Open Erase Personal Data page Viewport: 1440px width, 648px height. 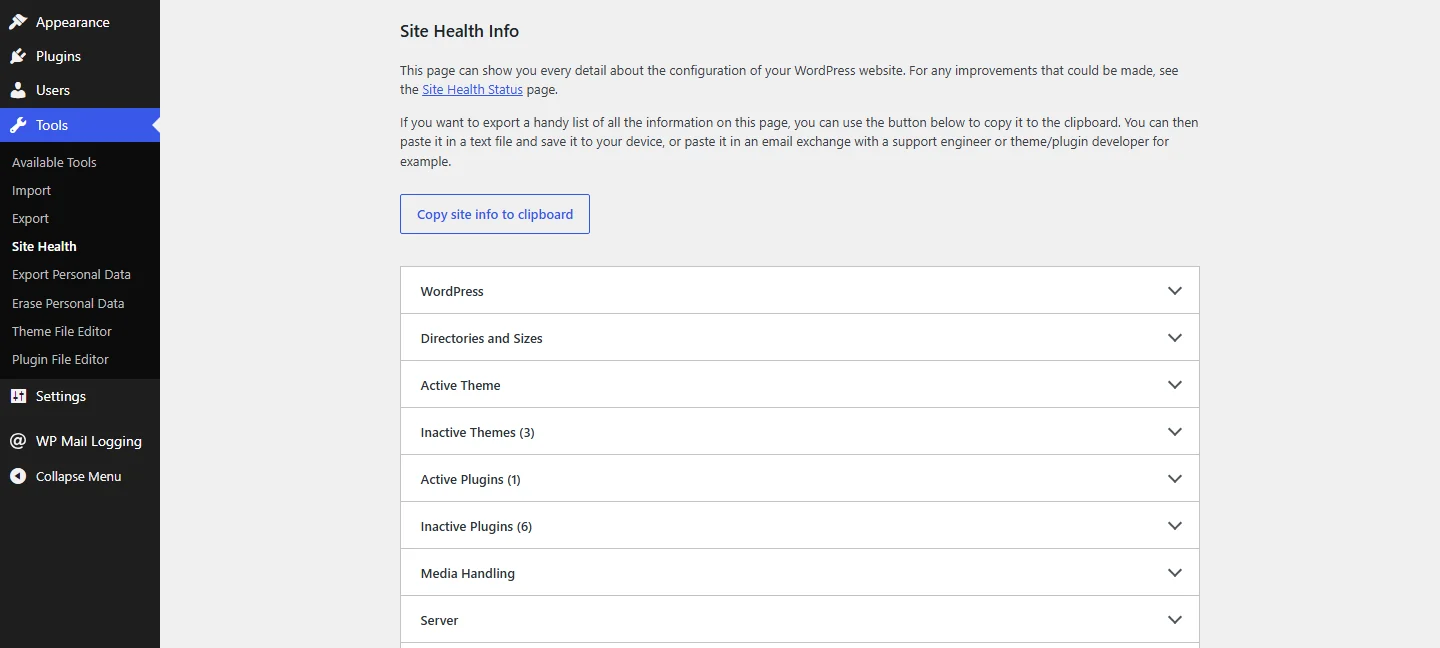click(x=68, y=303)
